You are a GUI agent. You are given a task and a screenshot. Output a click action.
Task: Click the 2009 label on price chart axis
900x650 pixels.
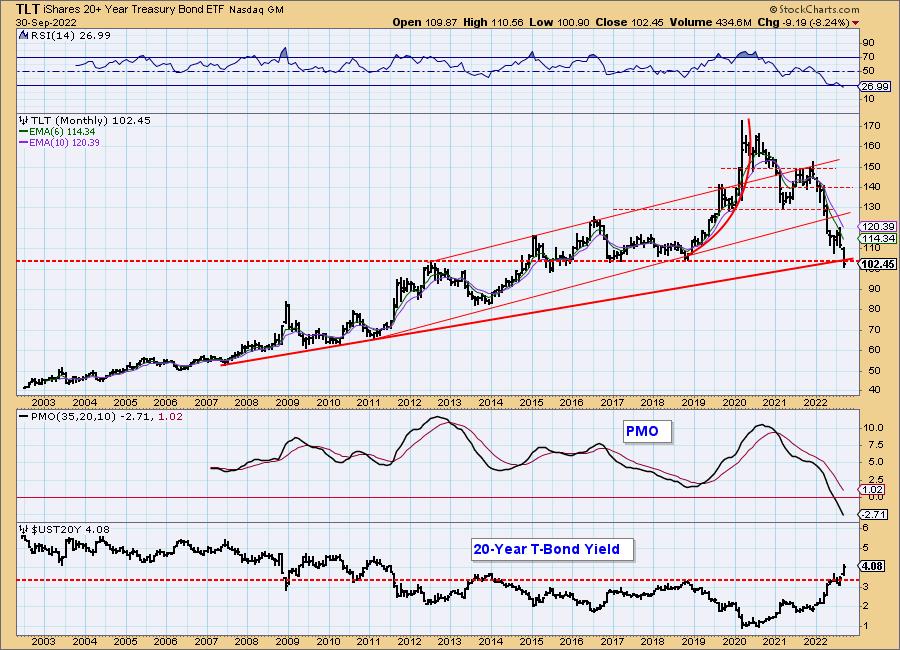tap(287, 403)
